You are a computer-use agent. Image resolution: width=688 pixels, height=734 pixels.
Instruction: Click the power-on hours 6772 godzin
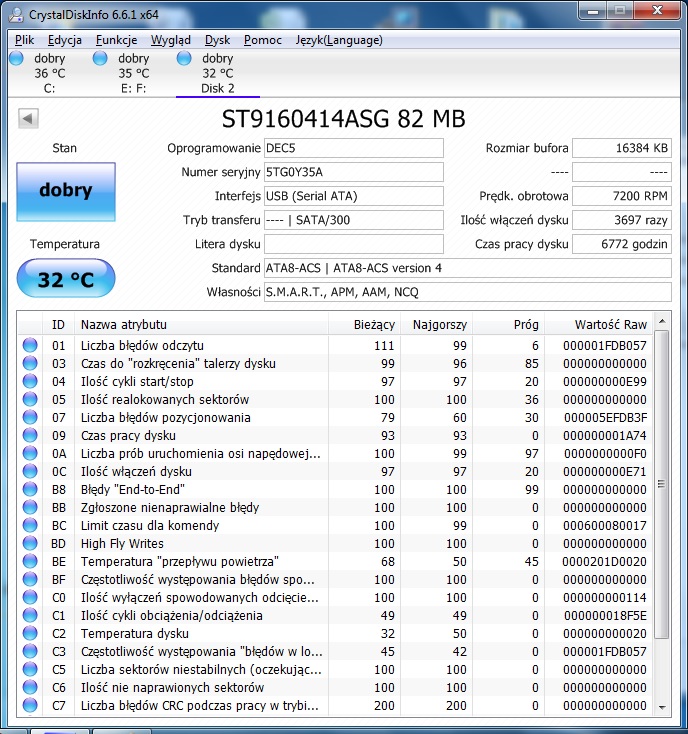pos(622,244)
